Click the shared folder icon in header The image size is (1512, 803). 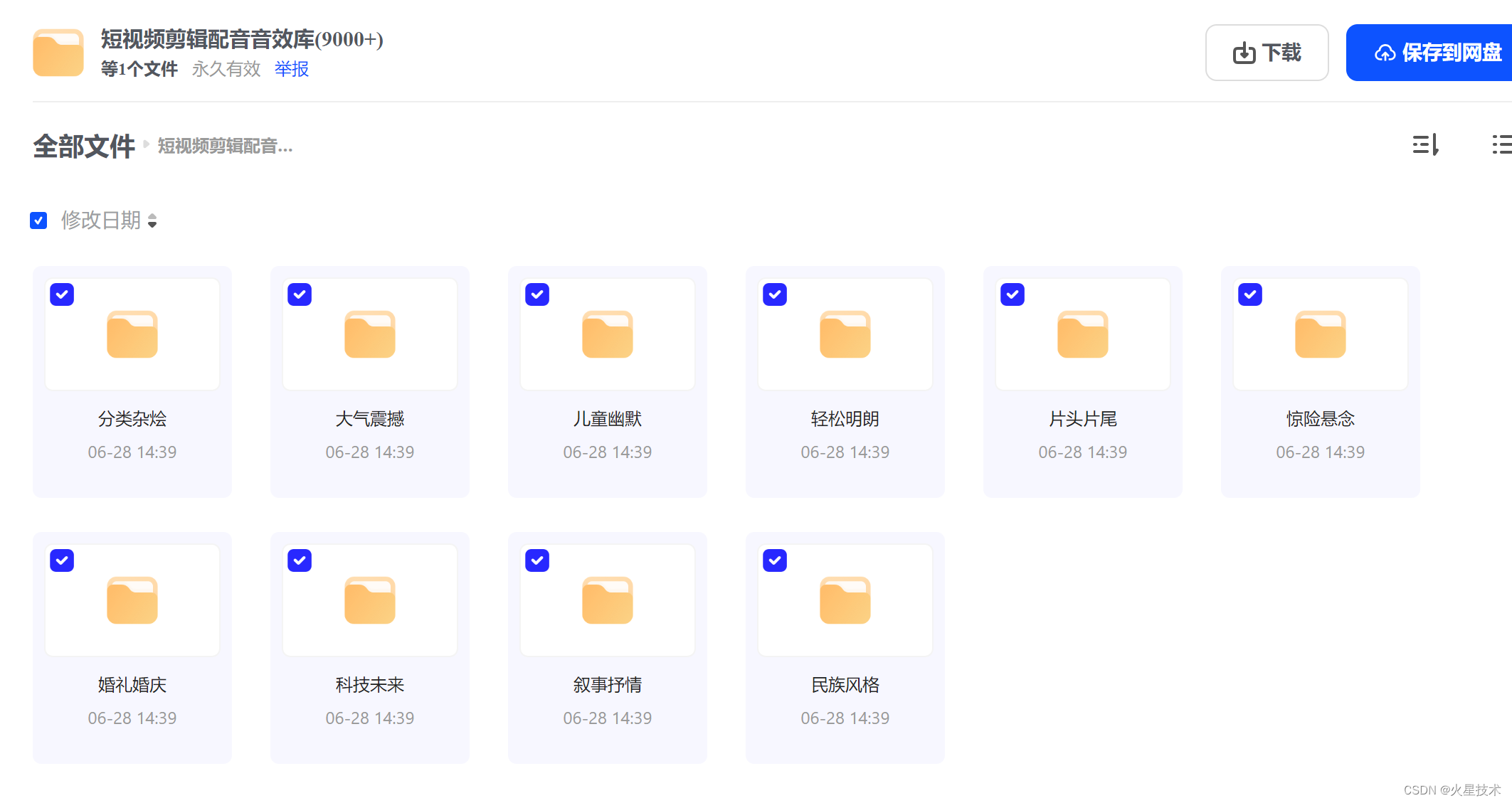pos(58,53)
